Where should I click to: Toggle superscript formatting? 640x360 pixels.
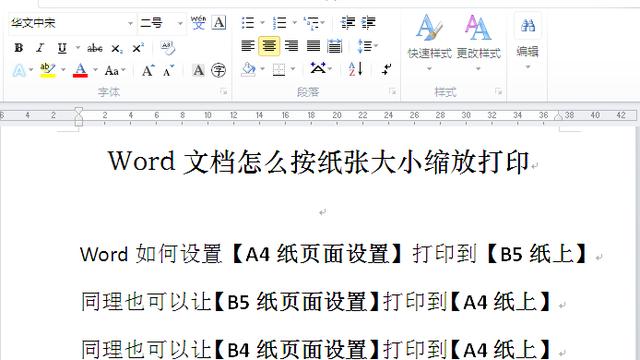point(138,48)
